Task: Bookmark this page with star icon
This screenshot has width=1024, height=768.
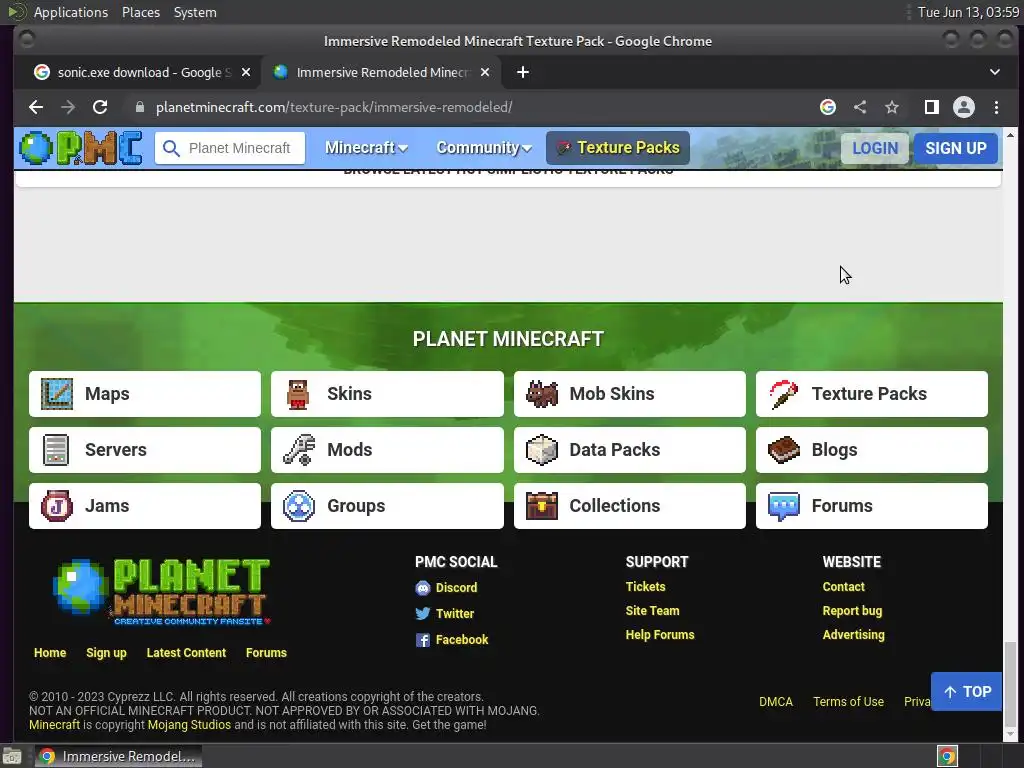Action: coord(892,107)
